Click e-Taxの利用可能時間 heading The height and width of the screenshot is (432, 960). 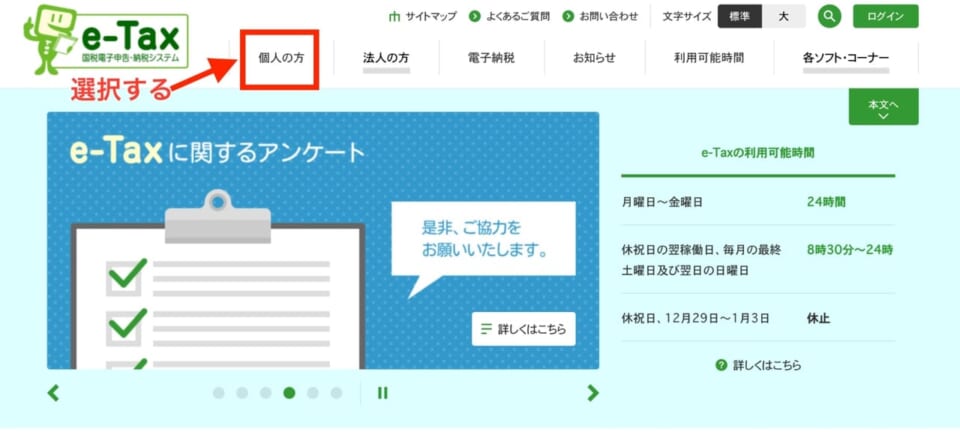pyautogui.click(x=758, y=153)
